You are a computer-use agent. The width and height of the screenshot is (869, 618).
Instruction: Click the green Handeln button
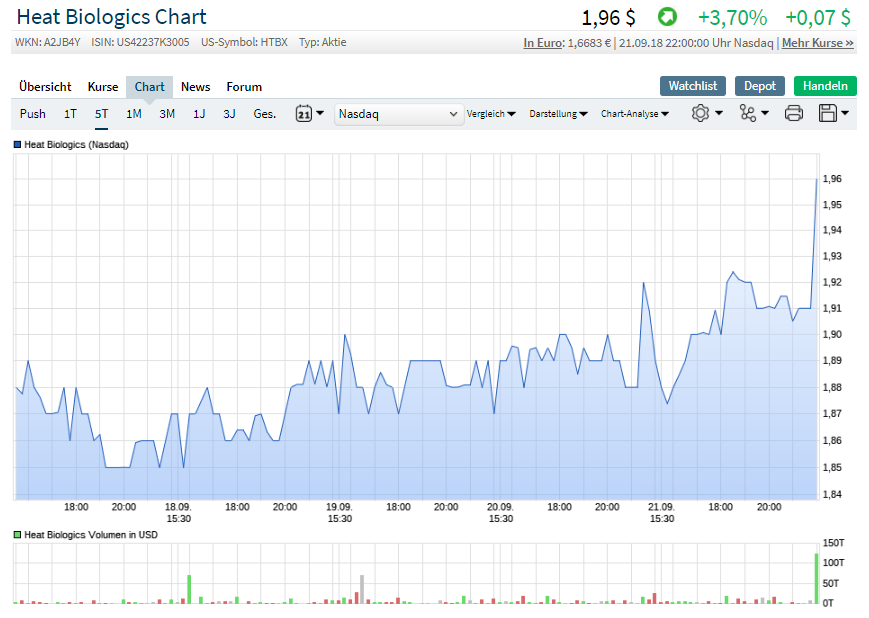(825, 86)
